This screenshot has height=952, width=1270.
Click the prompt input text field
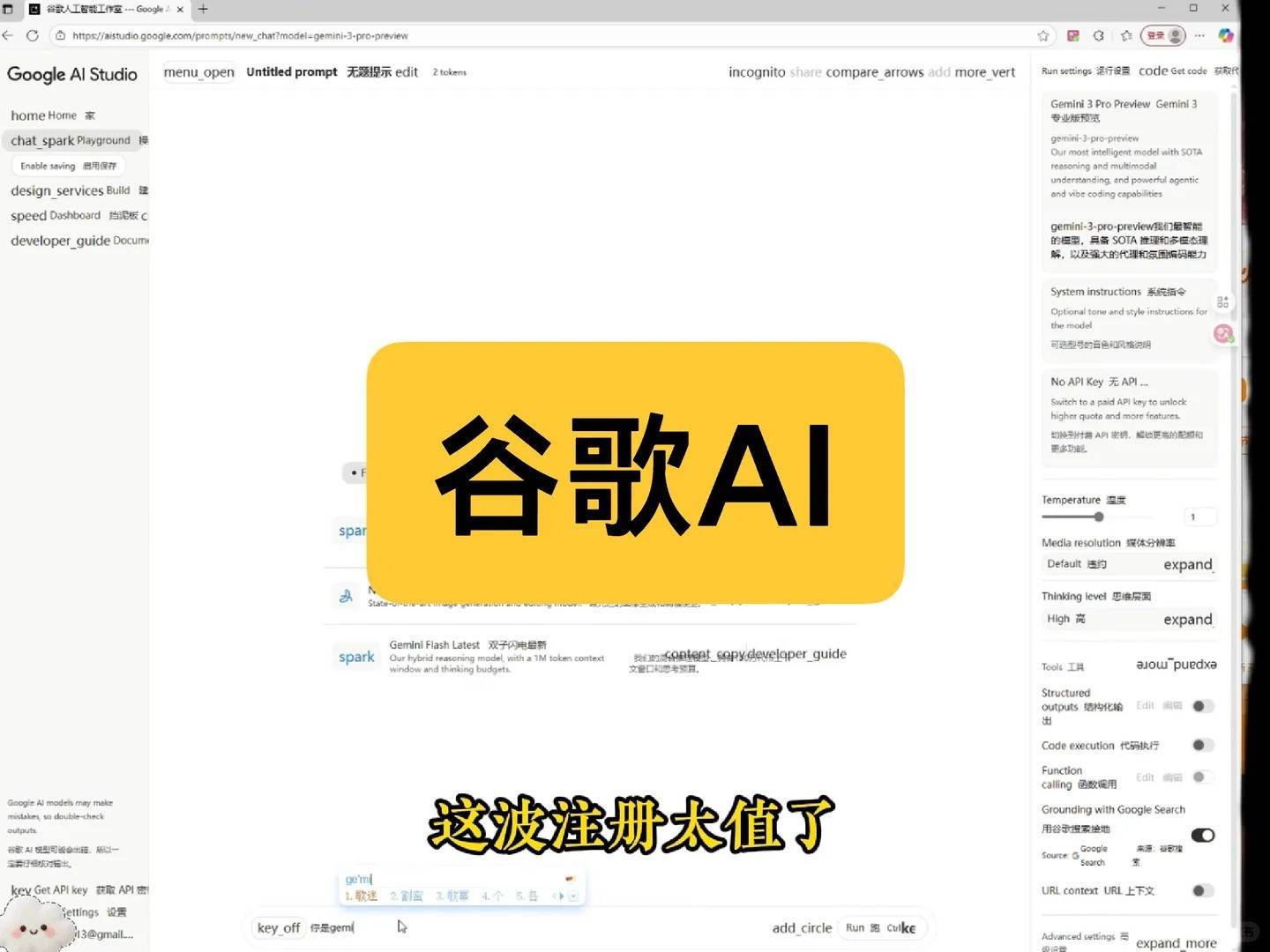[538, 927]
